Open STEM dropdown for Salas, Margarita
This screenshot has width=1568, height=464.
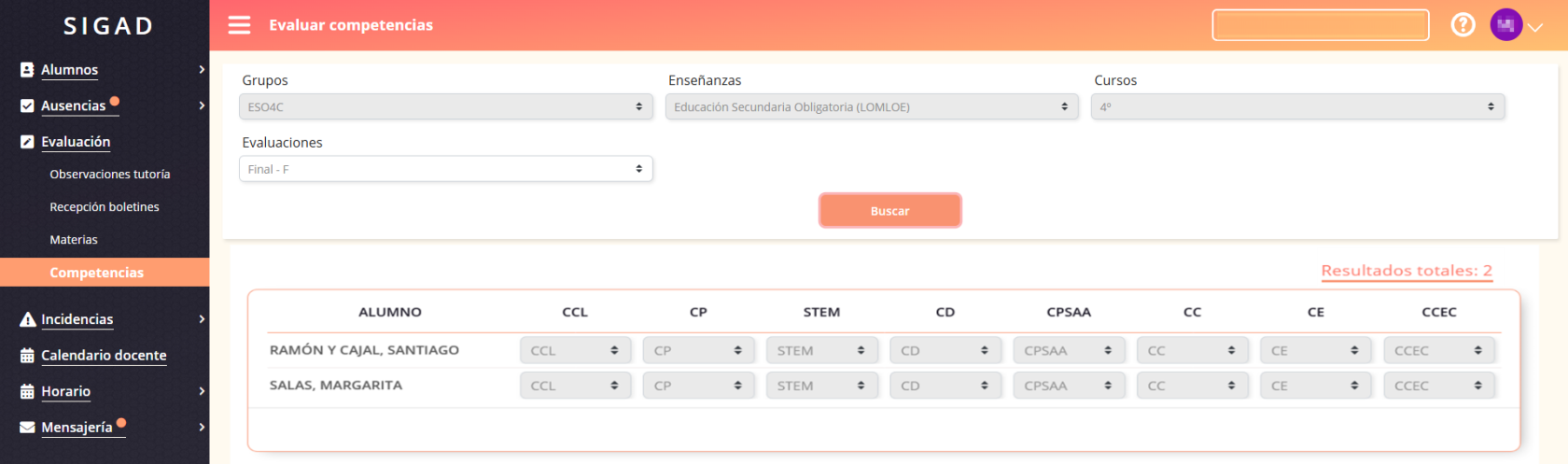[x=821, y=386]
